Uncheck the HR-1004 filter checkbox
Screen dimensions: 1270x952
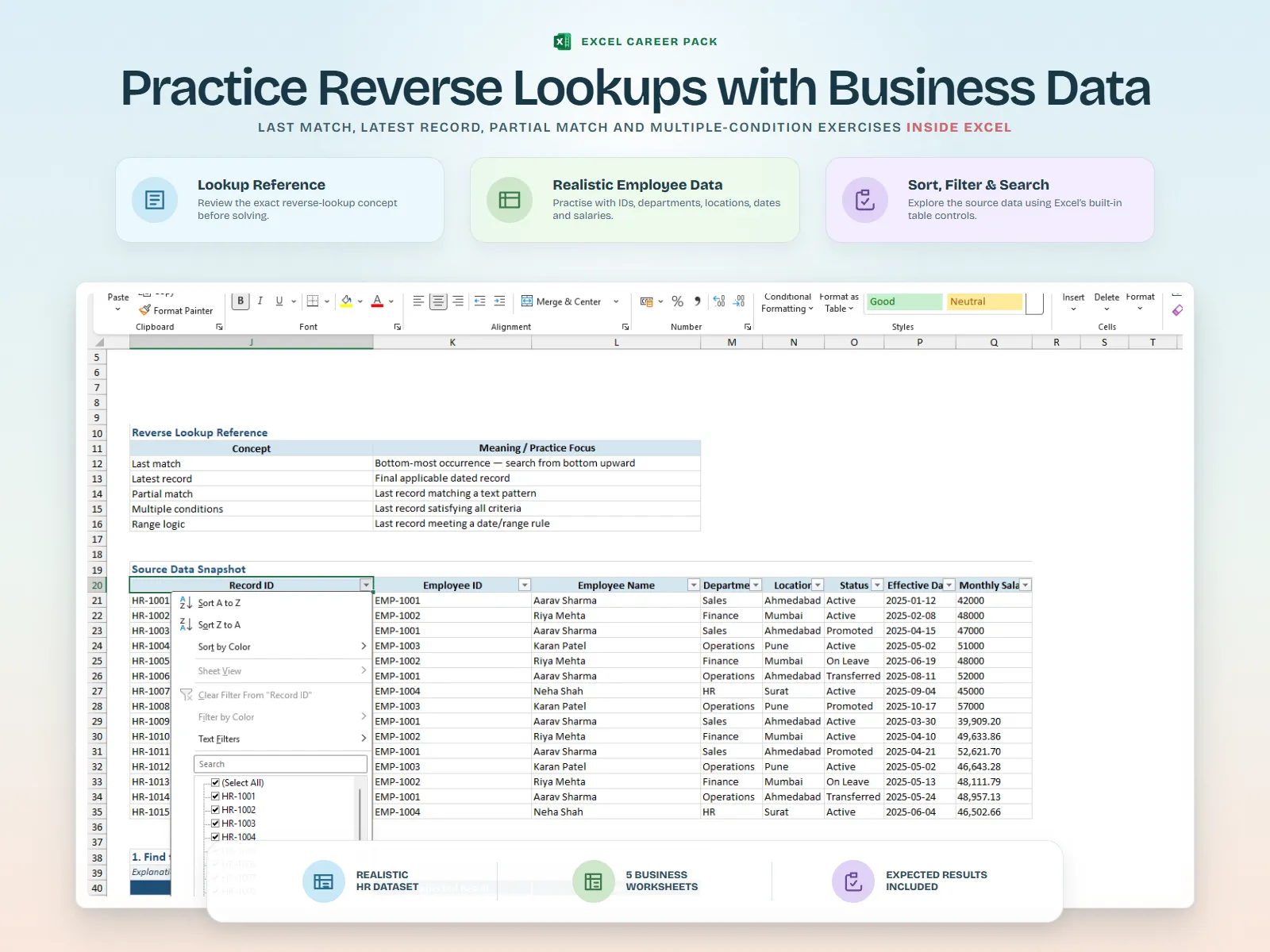215,837
